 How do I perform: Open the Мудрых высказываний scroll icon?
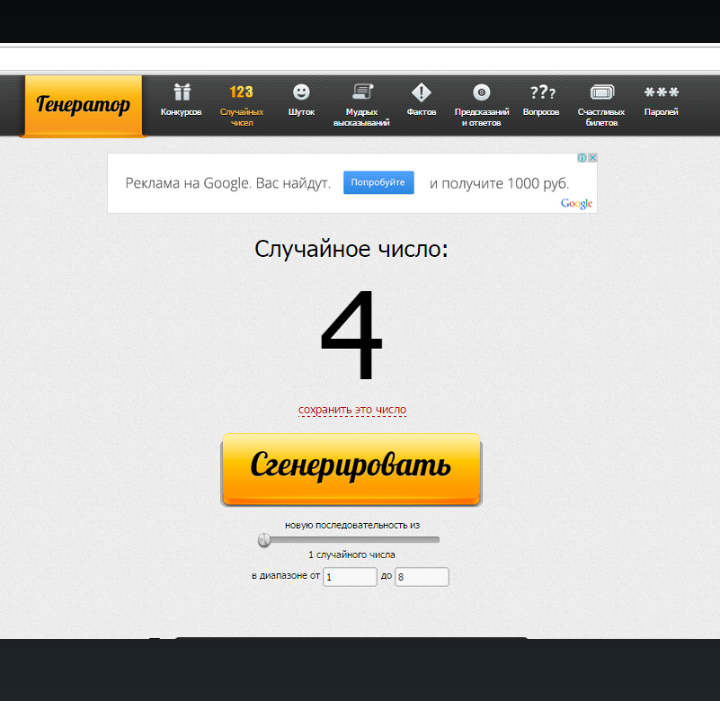click(x=362, y=92)
